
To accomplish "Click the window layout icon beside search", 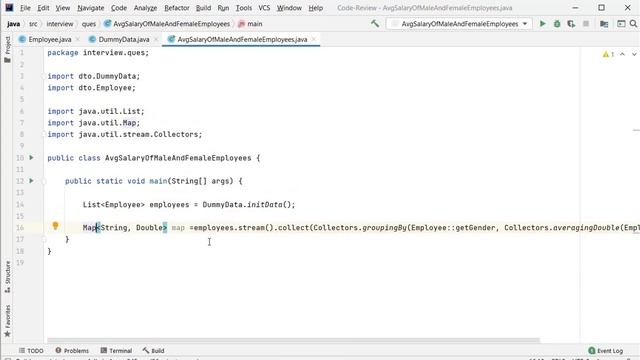I will pos(621,24).
